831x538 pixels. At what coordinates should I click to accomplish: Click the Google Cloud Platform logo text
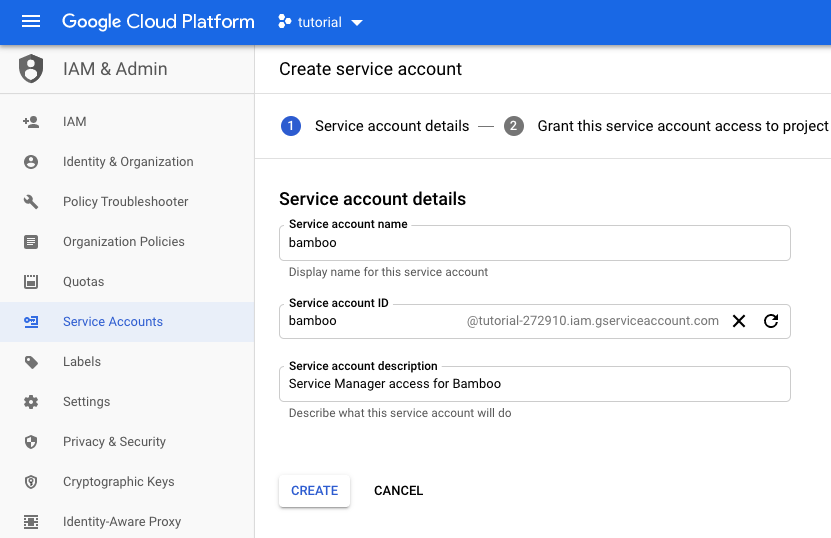[158, 22]
